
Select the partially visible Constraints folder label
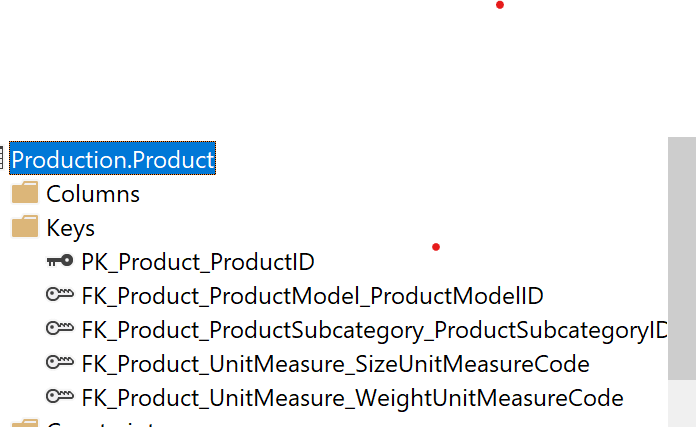coord(102,424)
